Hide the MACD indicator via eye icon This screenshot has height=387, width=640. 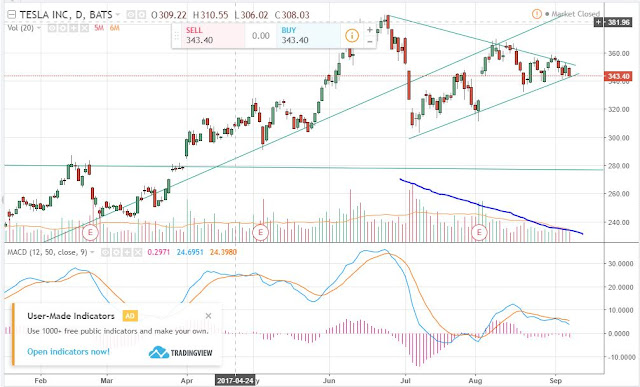click(106, 253)
